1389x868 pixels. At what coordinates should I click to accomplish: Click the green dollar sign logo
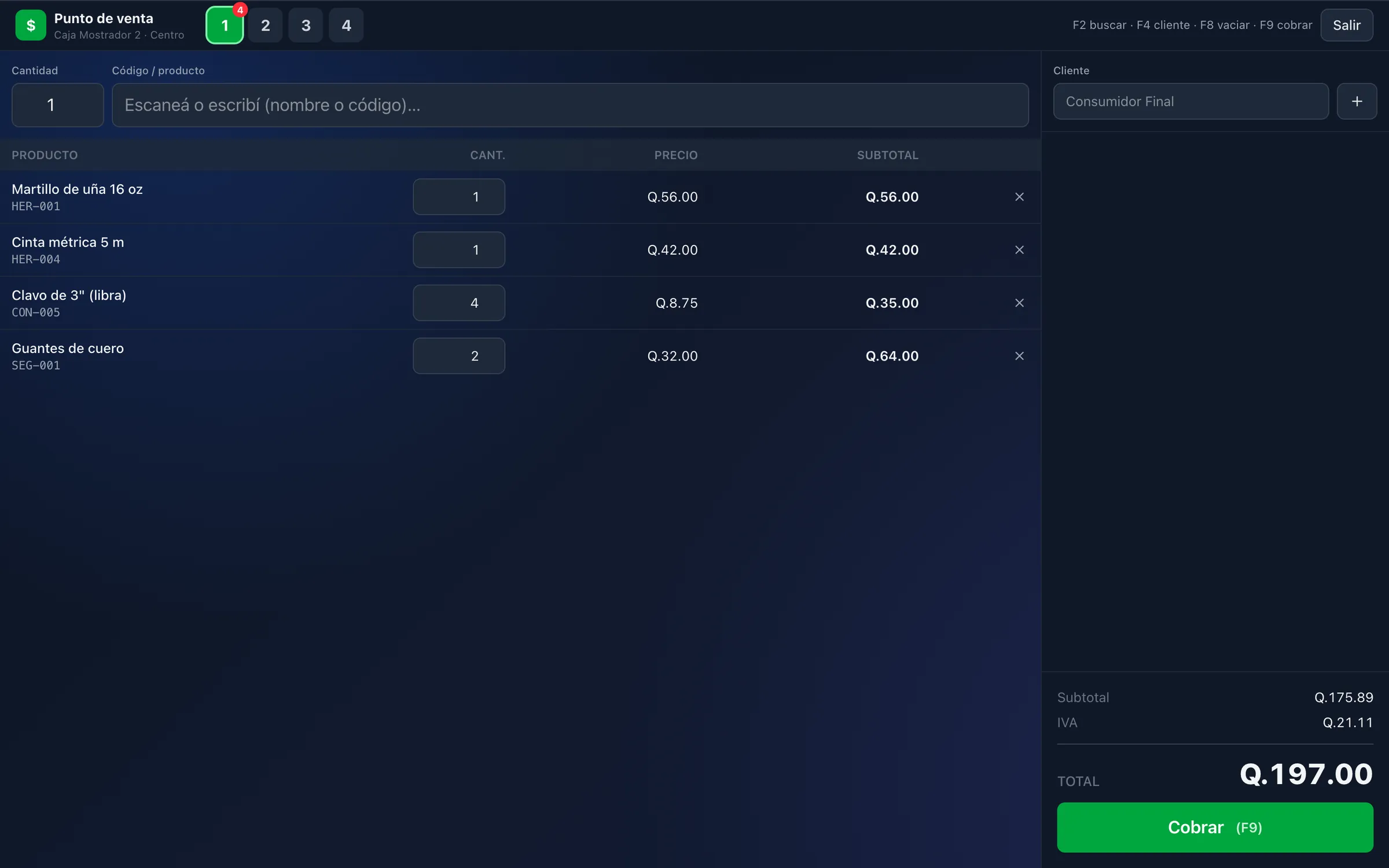pos(31,25)
